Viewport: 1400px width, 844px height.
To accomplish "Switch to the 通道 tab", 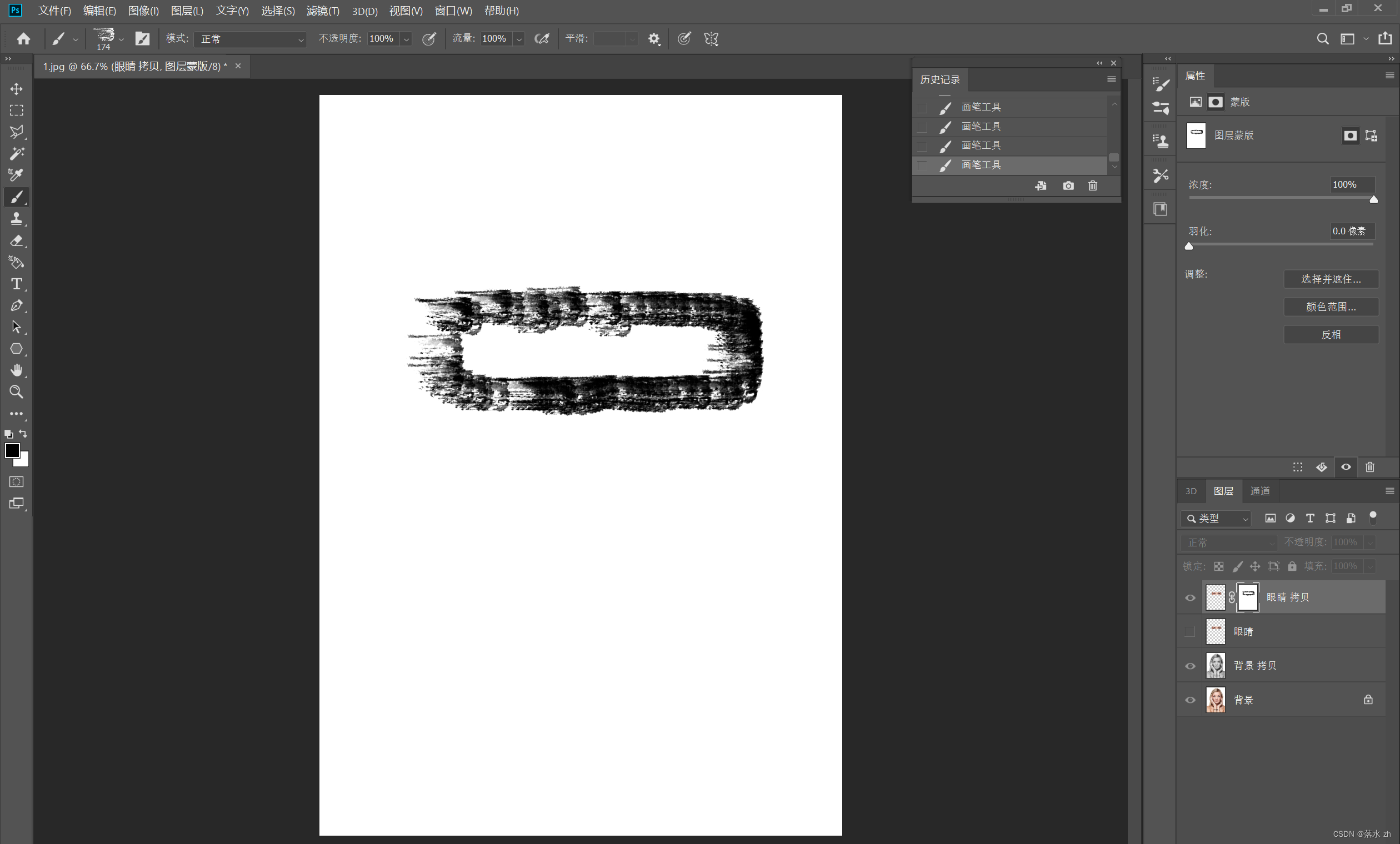I will (1259, 491).
